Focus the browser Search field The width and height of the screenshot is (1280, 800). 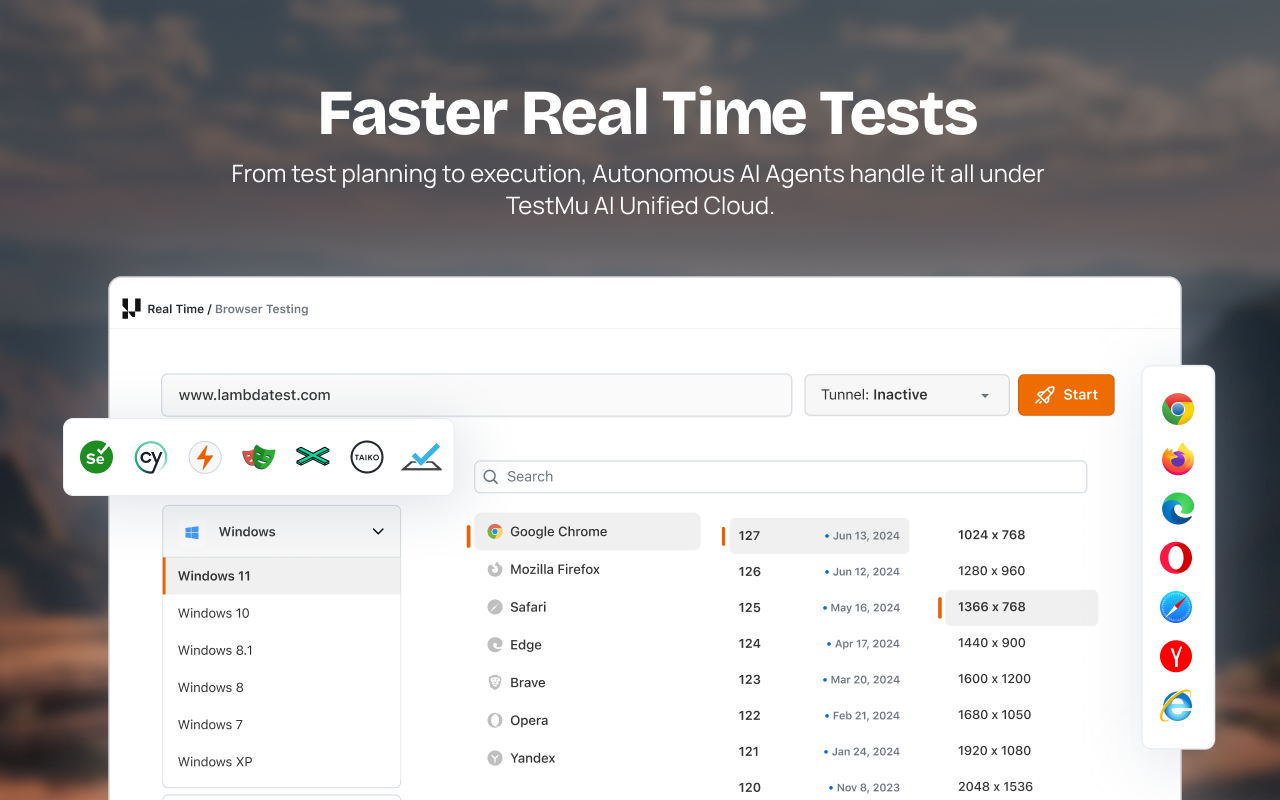tap(780, 477)
